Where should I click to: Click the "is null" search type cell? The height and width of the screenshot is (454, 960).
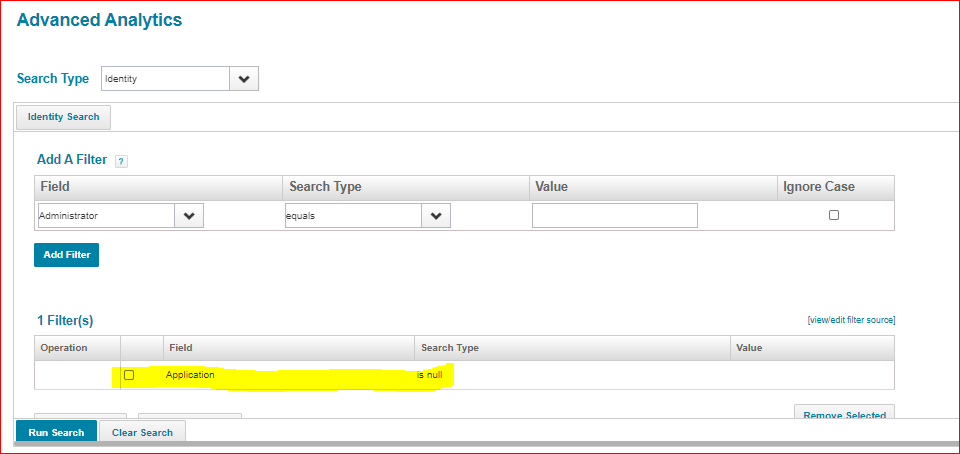432,375
